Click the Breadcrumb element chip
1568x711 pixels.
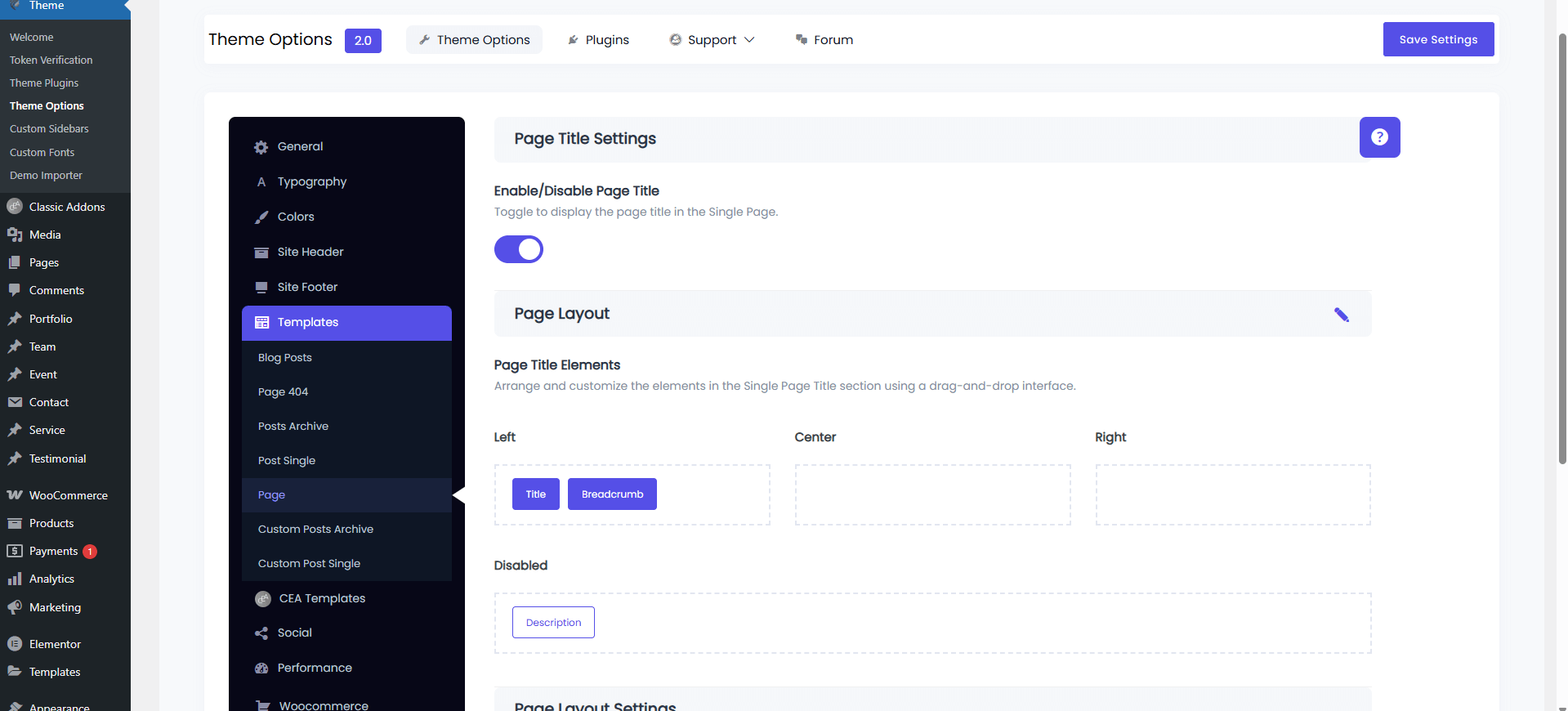(612, 494)
